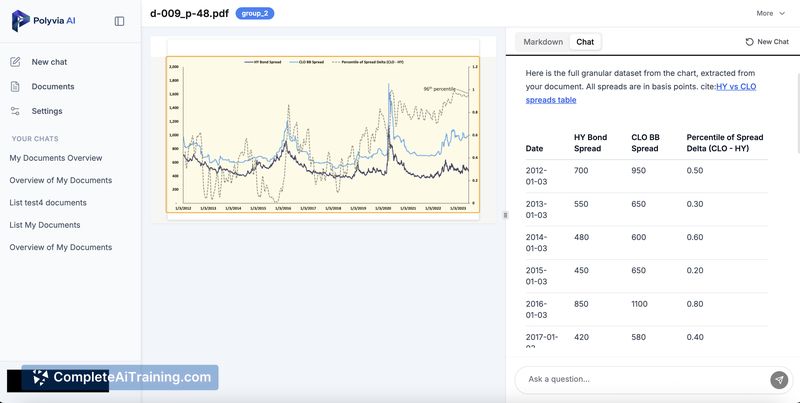Click the New chat pencil icon

click(15, 62)
